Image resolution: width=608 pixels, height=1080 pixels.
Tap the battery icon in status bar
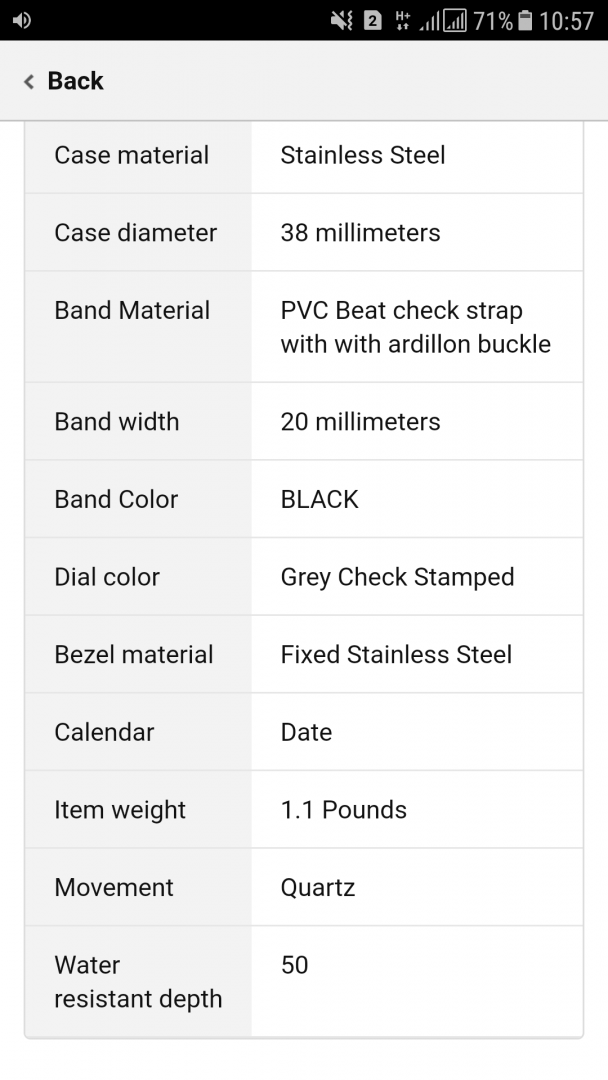click(x=526, y=20)
